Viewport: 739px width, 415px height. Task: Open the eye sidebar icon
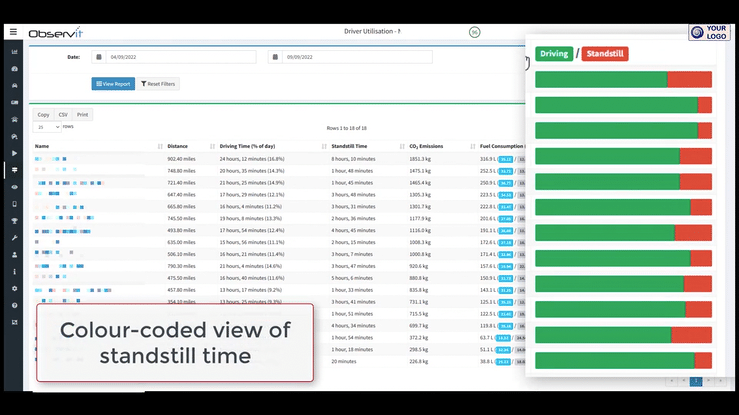click(x=15, y=187)
